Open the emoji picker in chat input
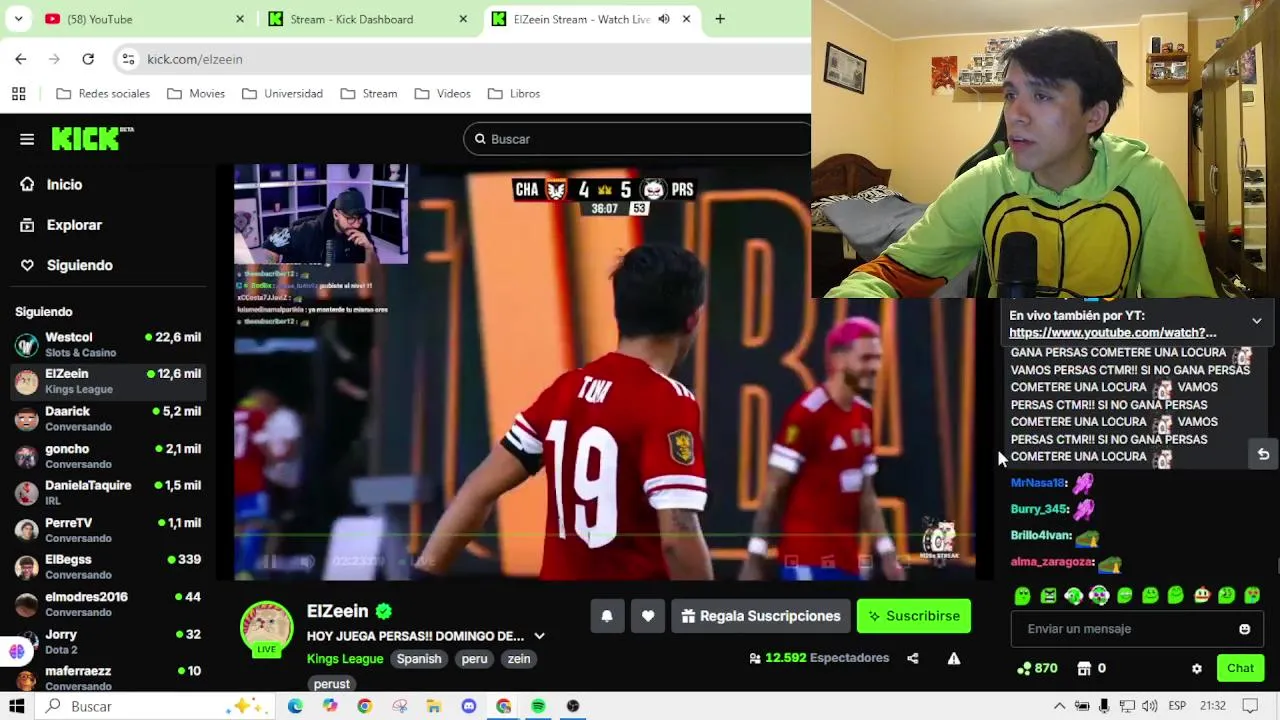1280x720 pixels. [1245, 629]
